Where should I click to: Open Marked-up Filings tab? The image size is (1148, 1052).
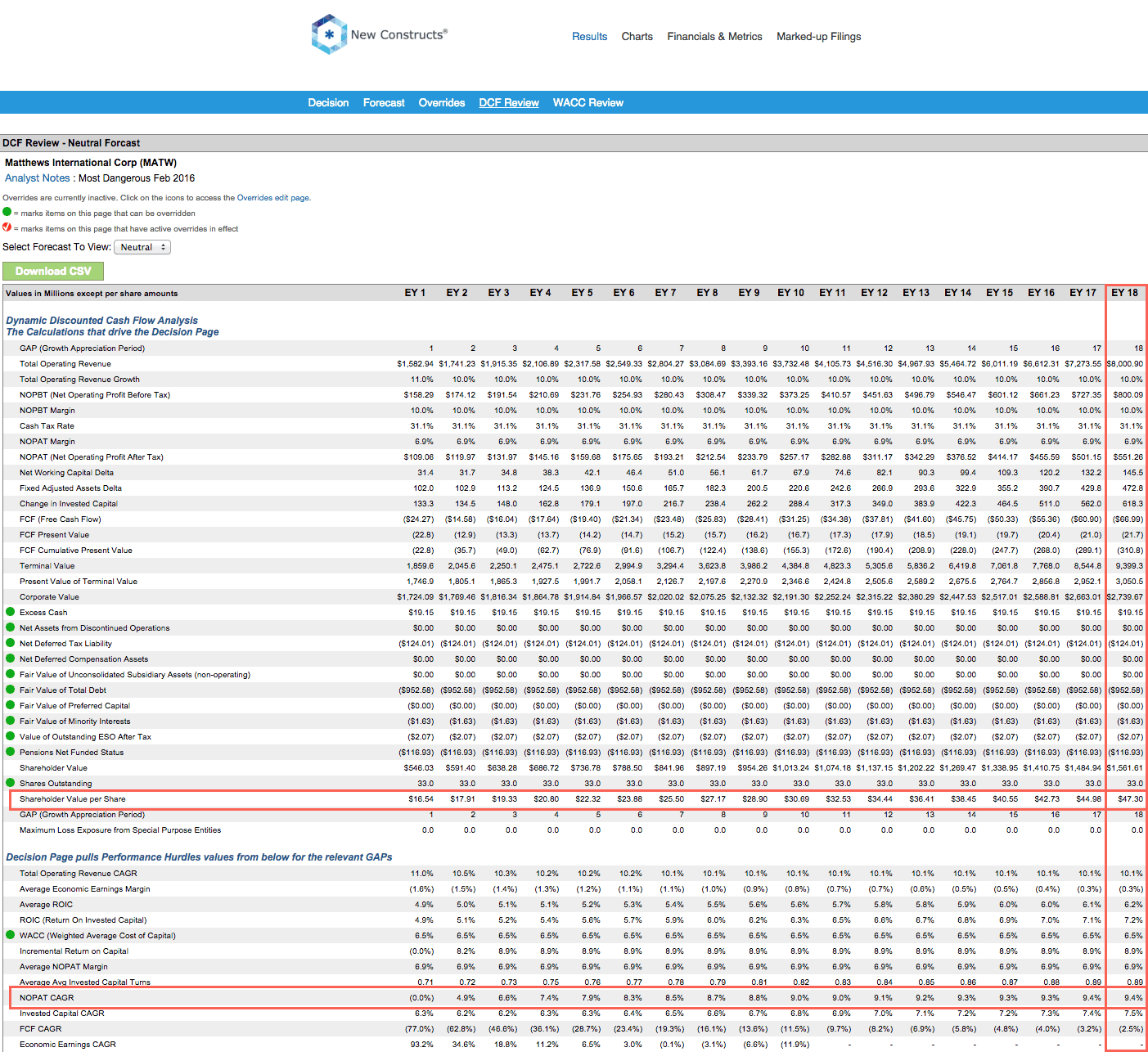coord(818,37)
